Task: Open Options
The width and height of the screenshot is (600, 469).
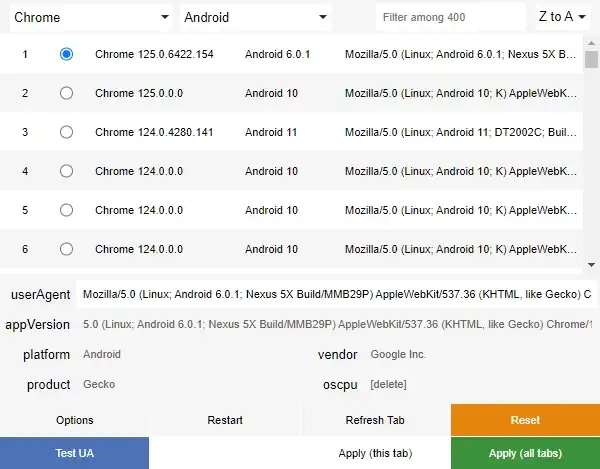Action: coord(75,420)
